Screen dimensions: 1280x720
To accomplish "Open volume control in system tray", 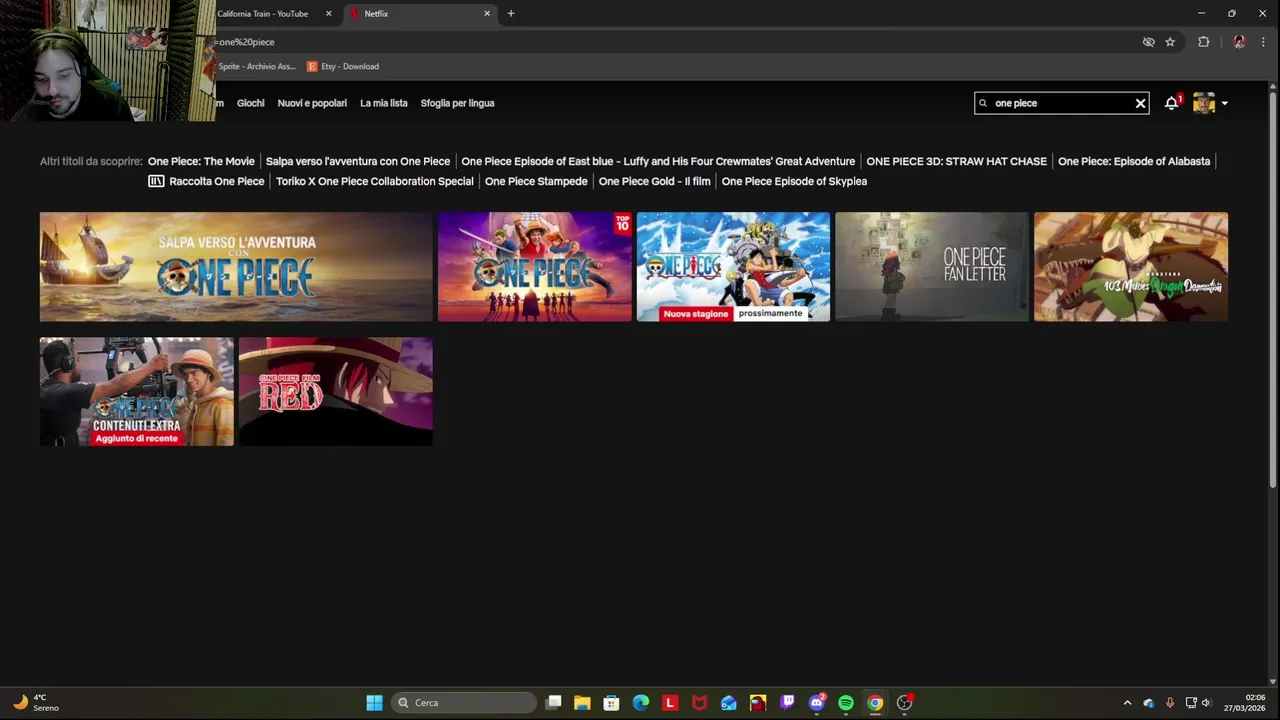I will 1206,703.
